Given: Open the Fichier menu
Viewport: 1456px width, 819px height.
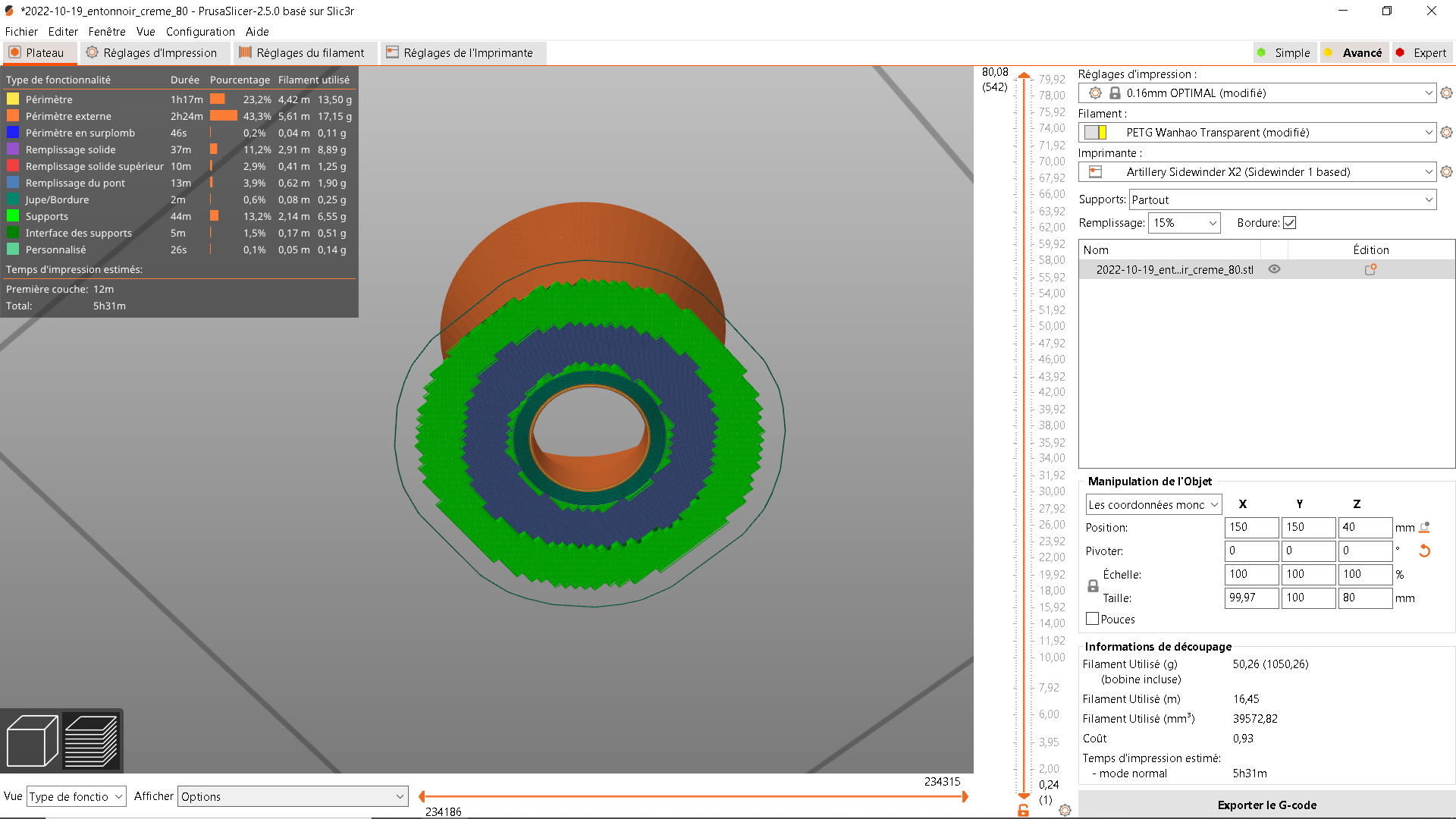Looking at the screenshot, I should tap(21, 32).
